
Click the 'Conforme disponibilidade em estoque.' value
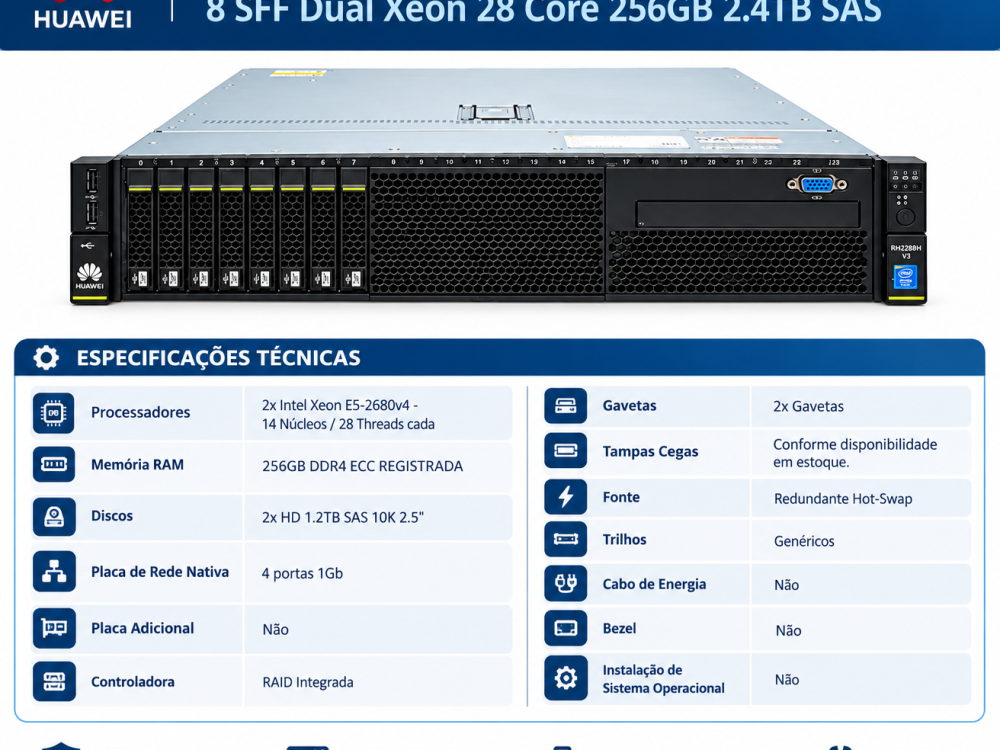[855, 453]
